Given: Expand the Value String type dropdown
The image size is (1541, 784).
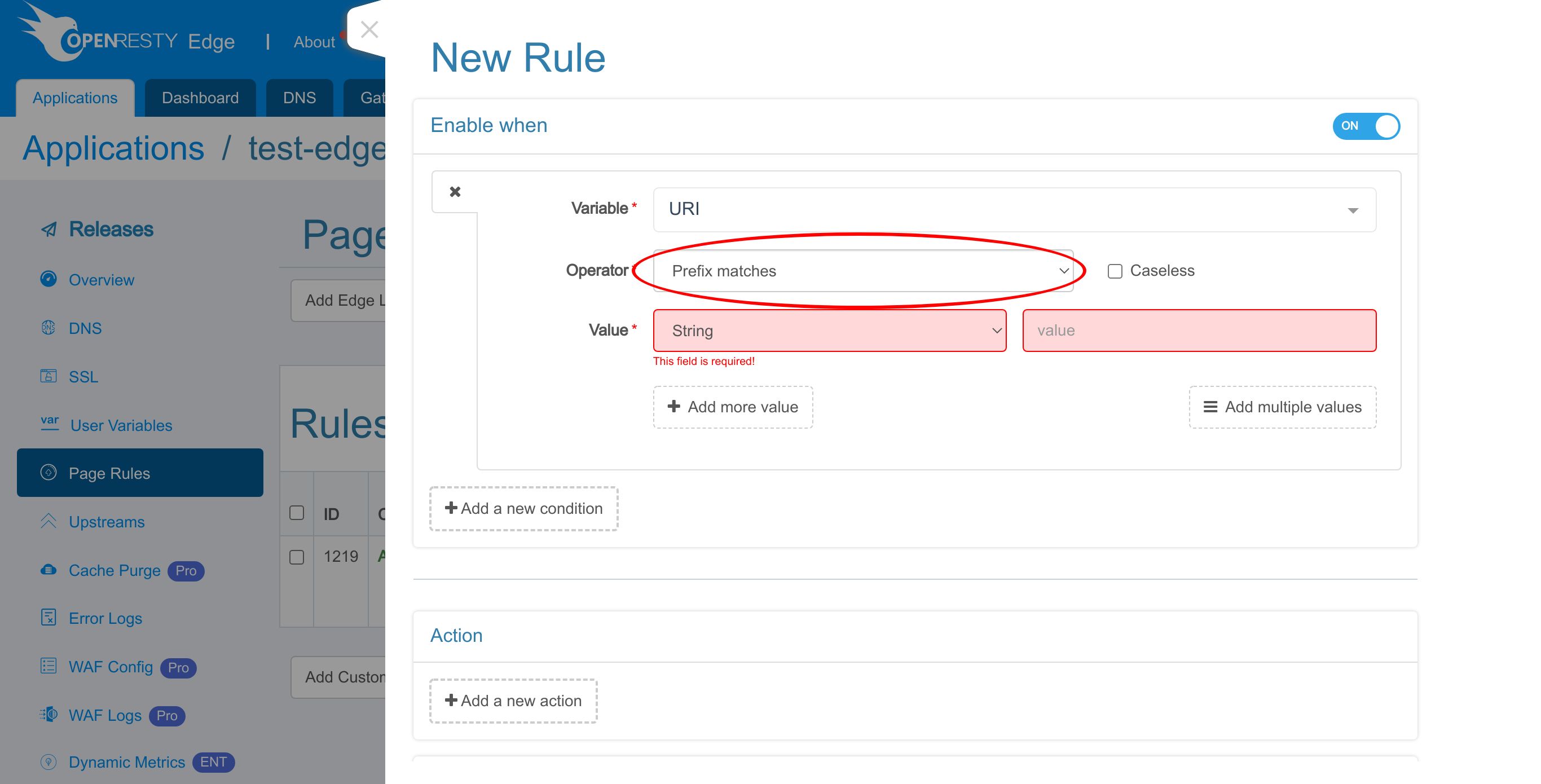Looking at the screenshot, I should [x=830, y=330].
